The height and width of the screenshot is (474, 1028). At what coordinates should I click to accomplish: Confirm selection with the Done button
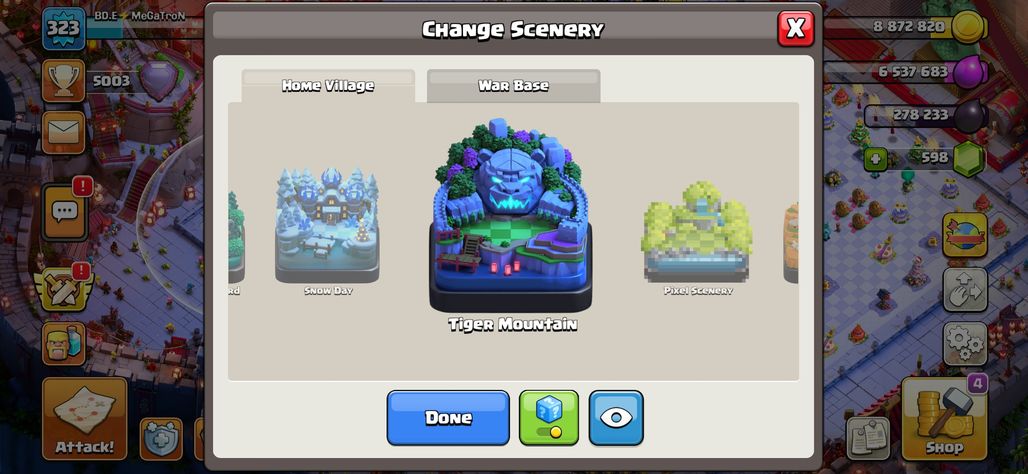pos(448,418)
